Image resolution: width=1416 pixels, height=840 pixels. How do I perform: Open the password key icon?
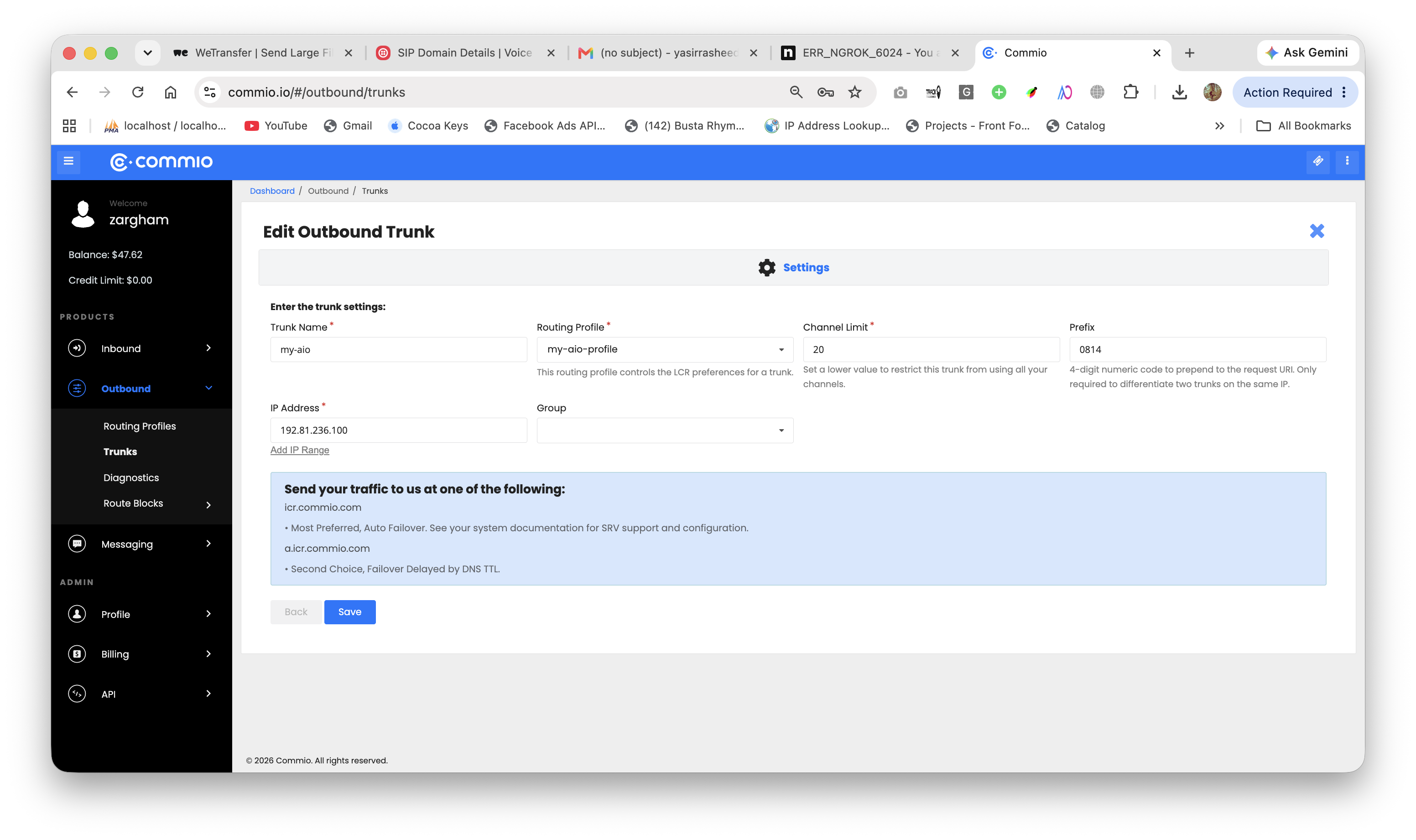[x=825, y=92]
